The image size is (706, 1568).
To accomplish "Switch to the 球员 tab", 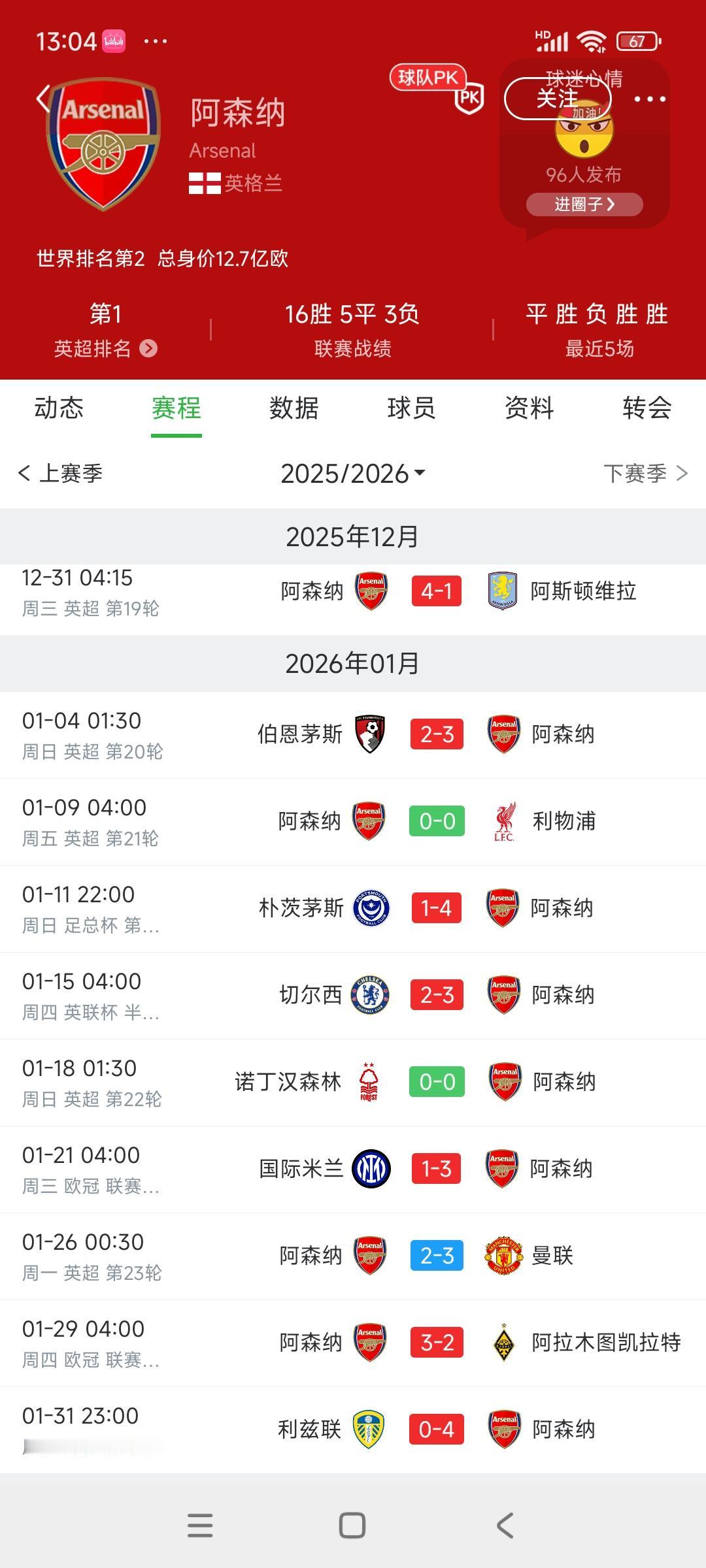I will pos(411,408).
